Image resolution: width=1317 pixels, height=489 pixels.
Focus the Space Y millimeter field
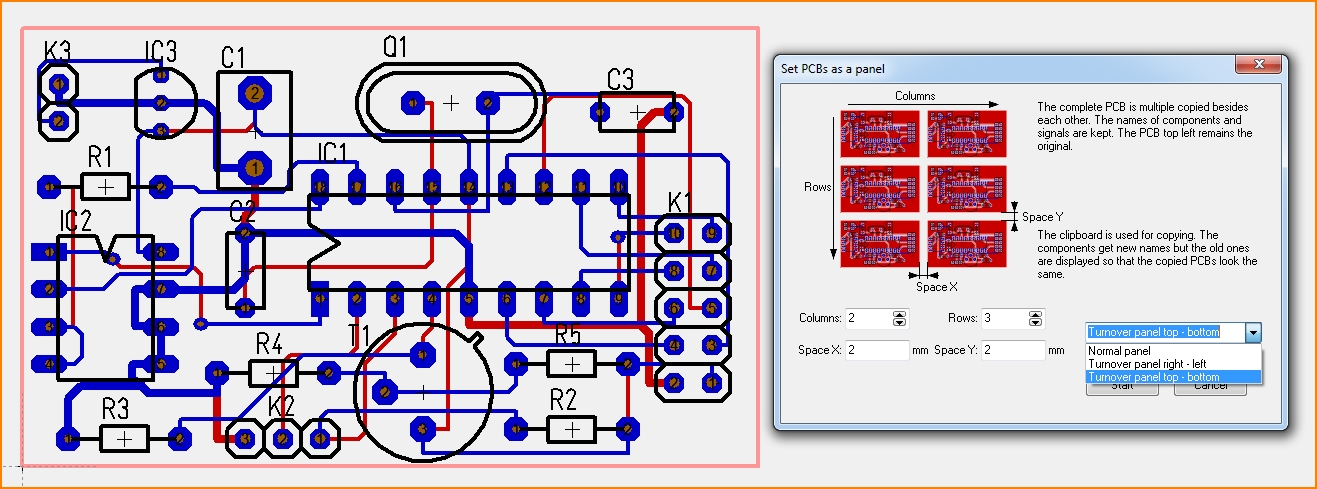pyautogui.click(x=1012, y=350)
